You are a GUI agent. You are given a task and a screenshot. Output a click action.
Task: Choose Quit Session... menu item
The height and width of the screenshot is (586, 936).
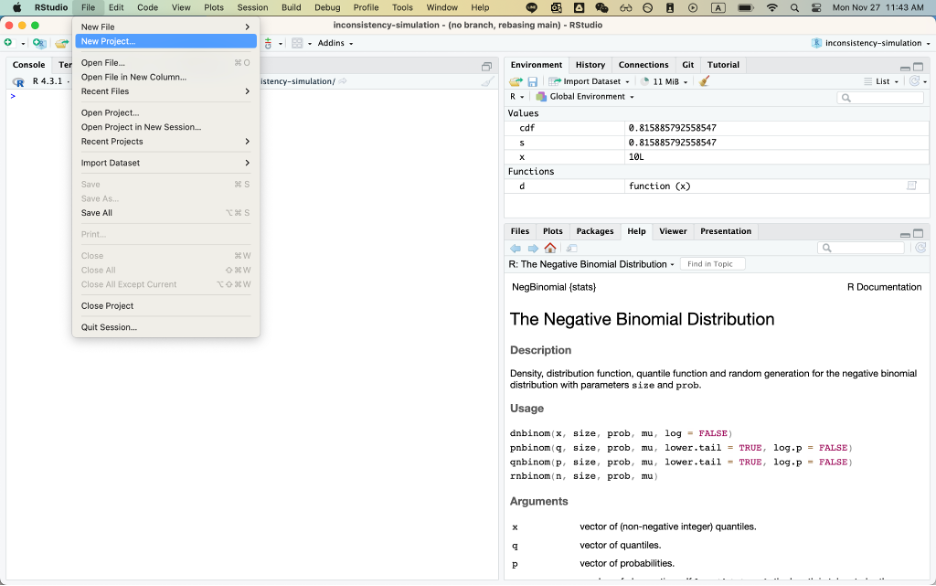[165, 328]
